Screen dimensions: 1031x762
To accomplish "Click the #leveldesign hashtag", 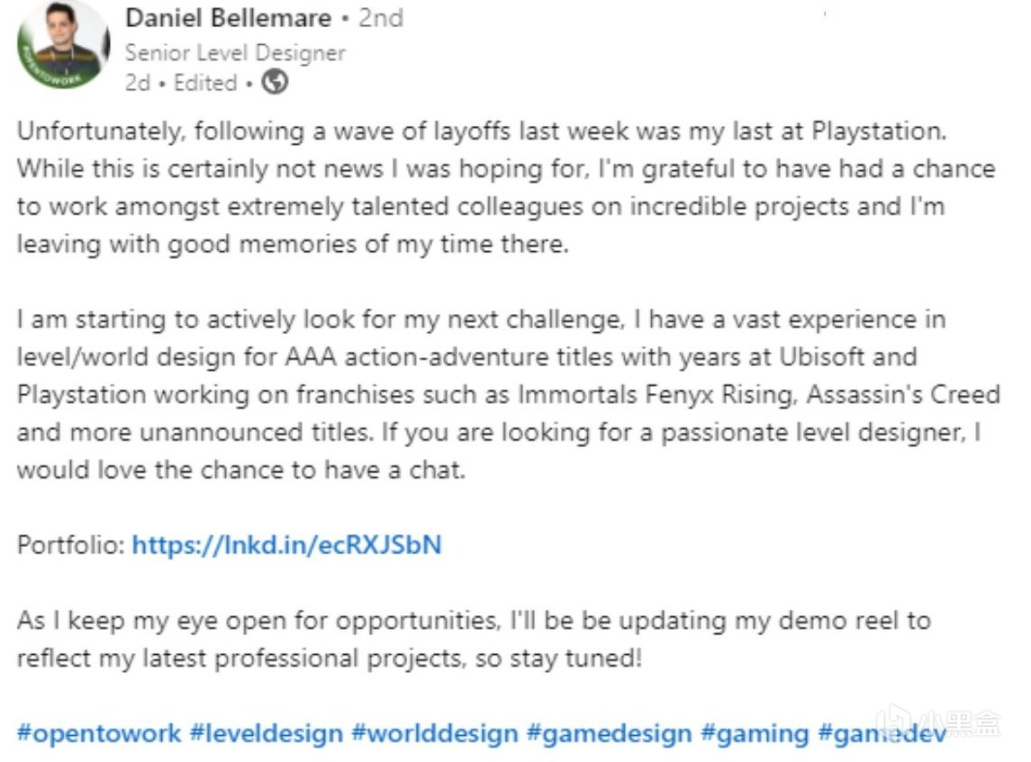I will pos(266,733).
